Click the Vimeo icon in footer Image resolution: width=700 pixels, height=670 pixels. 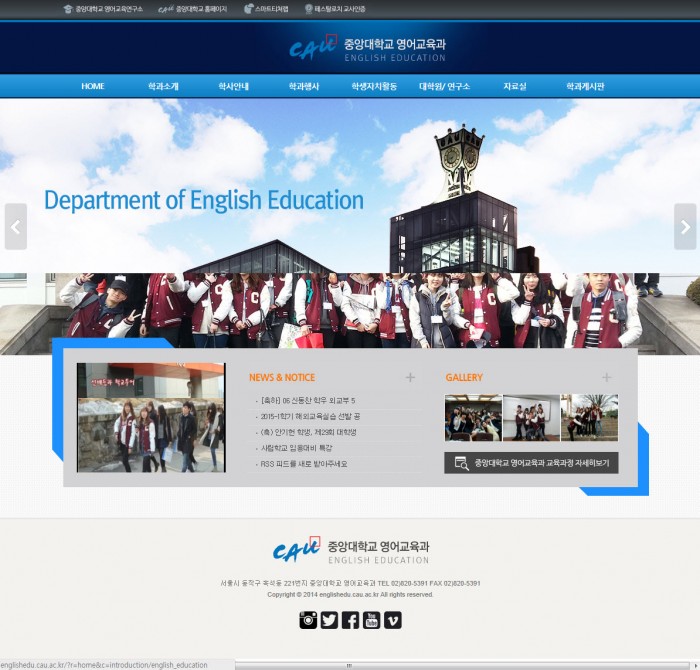(x=392, y=620)
